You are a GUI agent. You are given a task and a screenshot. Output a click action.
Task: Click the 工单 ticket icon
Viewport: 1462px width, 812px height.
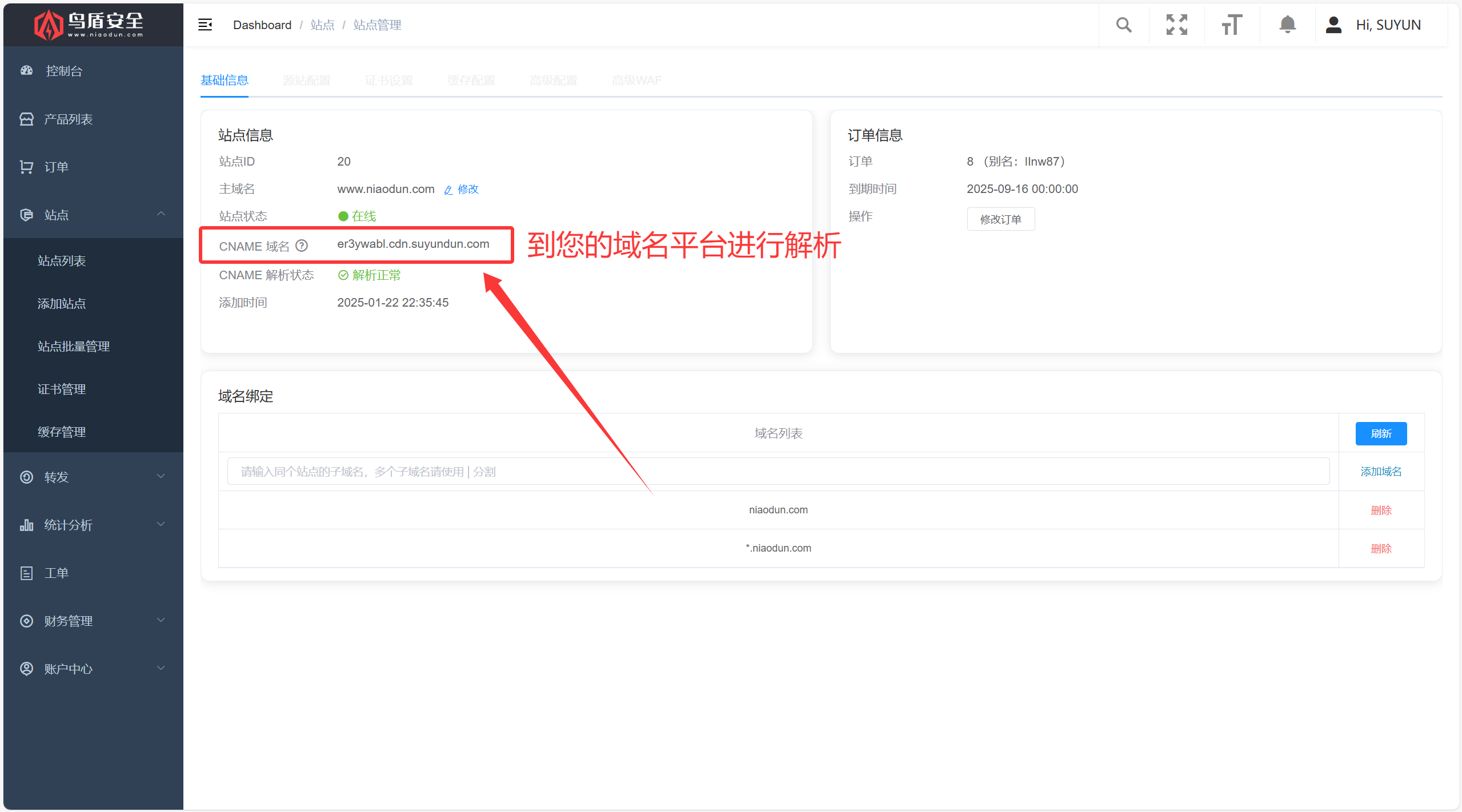click(x=27, y=573)
